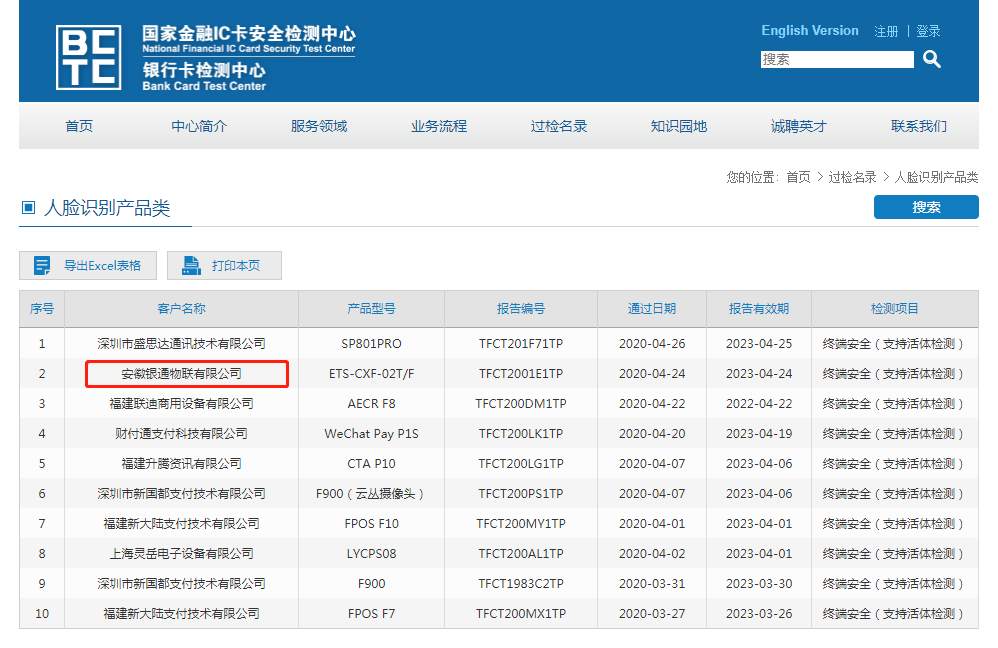
Task: Click report number TFCT200MY1TP
Action: (521, 524)
